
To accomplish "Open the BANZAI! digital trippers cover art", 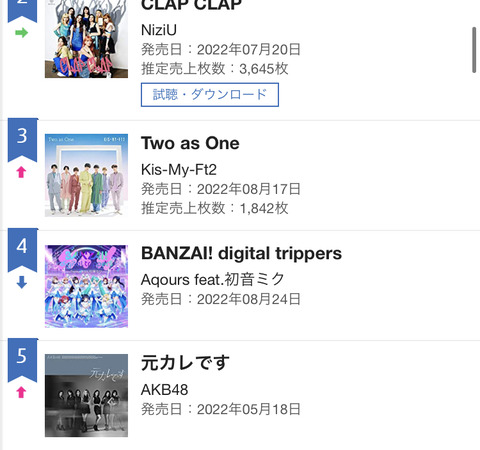I will pyautogui.click(x=86, y=286).
